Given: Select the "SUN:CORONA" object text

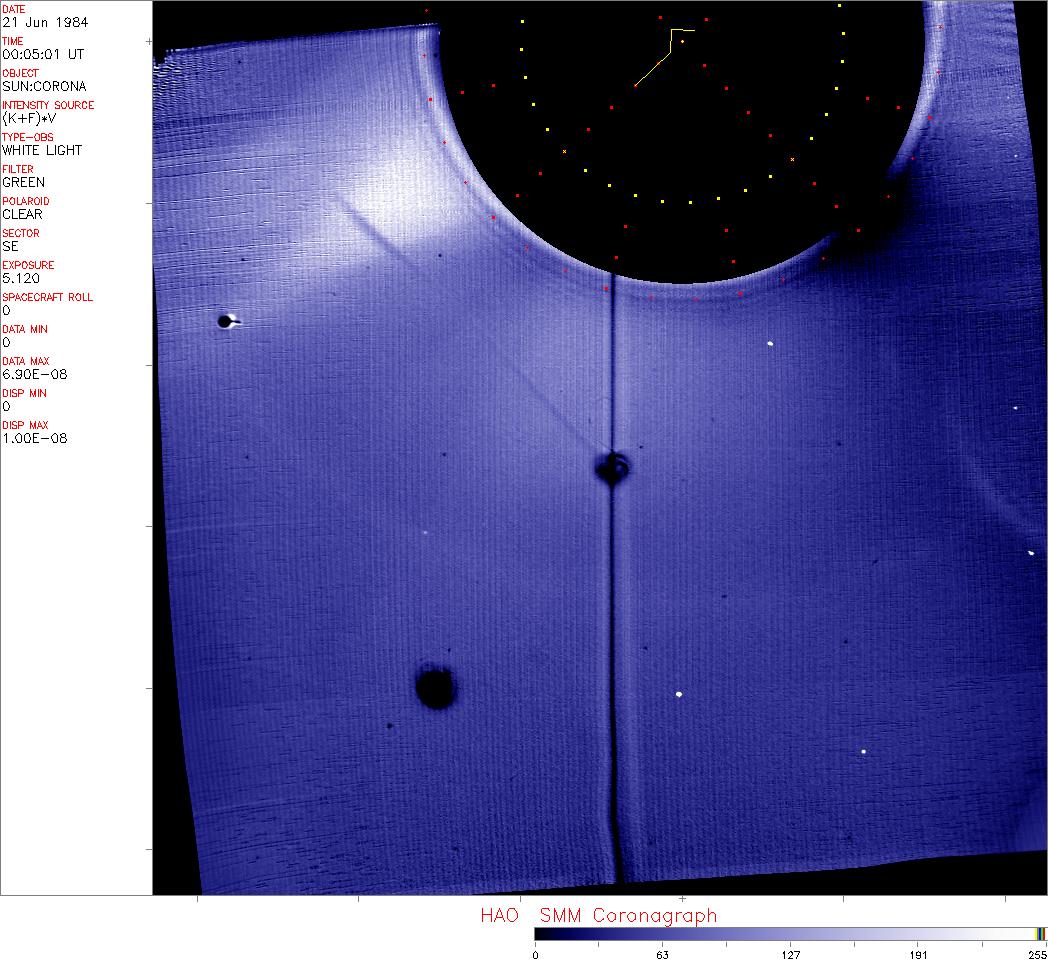Looking at the screenshot, I should tap(44, 86).
